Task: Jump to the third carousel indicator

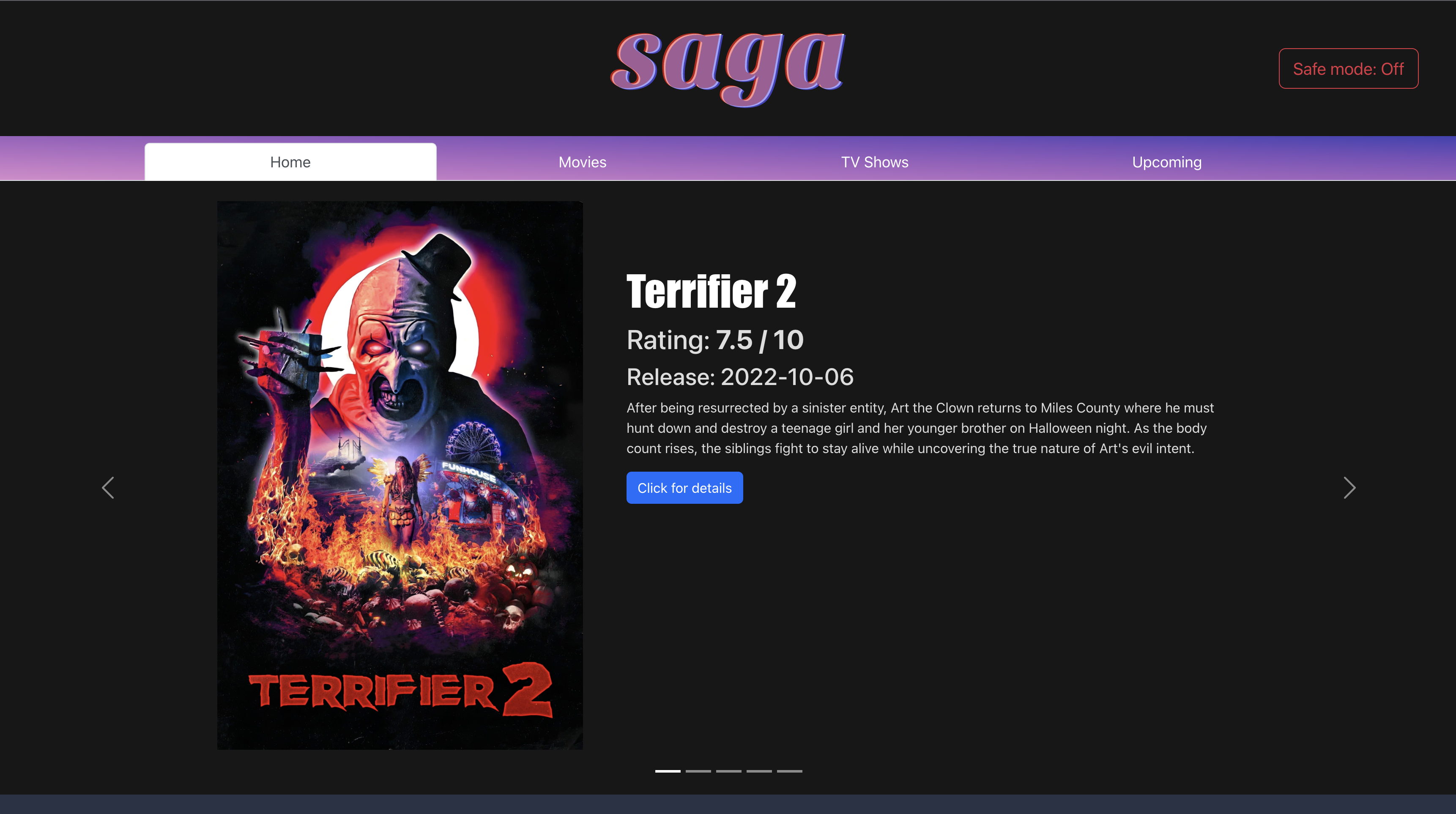Action: (x=728, y=770)
